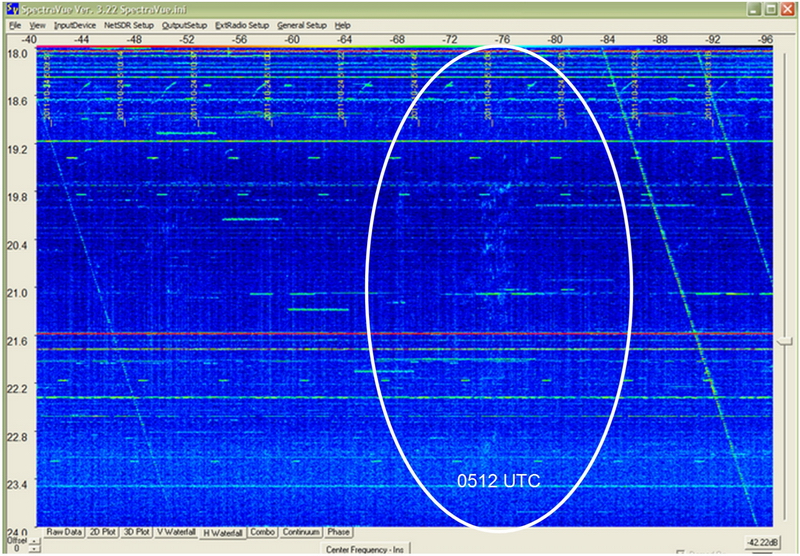Screen dimensions: 800x556
Task: Click the 18.0 frequency axis label
Action: coord(15,53)
